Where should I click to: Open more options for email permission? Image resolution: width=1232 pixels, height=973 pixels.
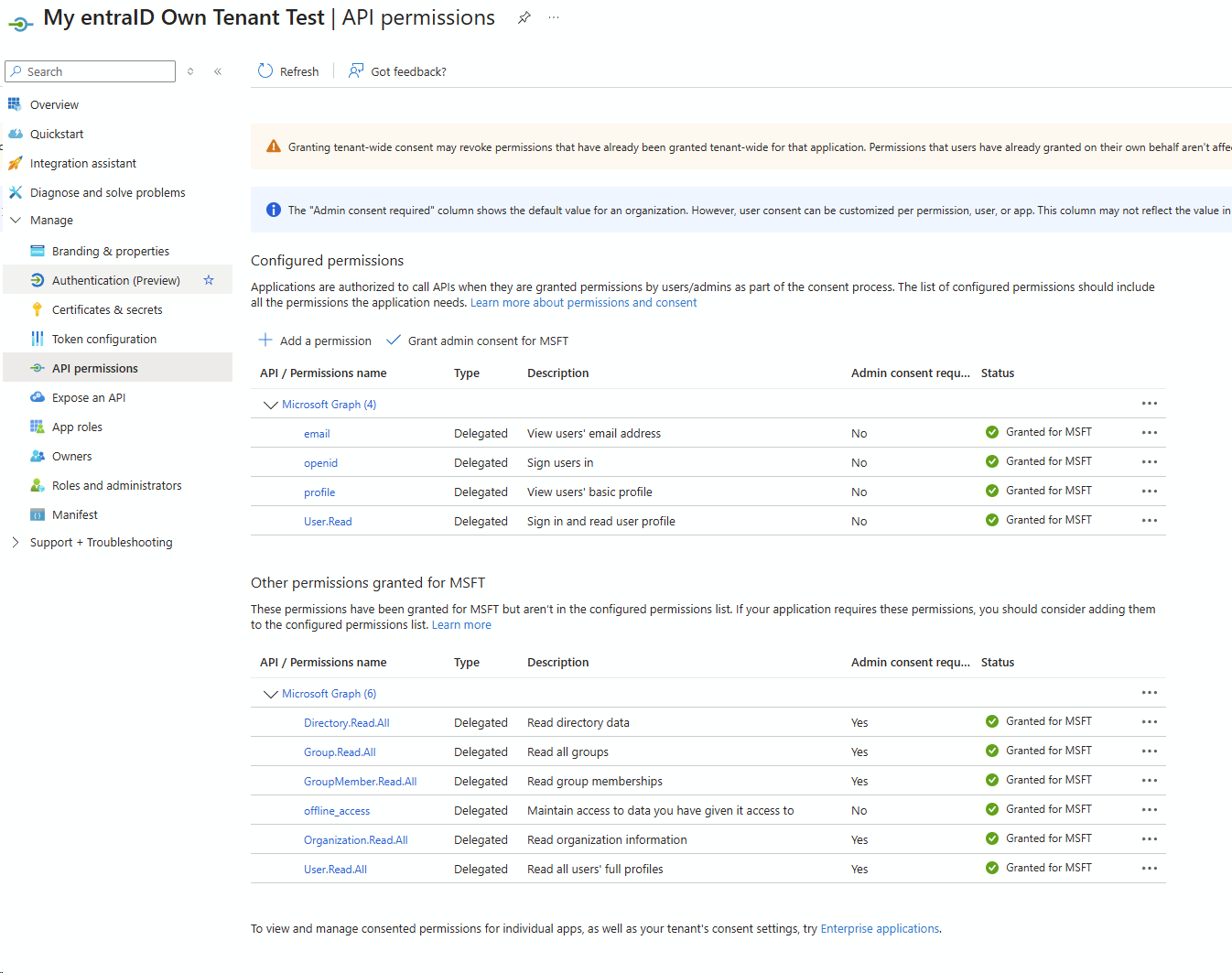coord(1149,433)
